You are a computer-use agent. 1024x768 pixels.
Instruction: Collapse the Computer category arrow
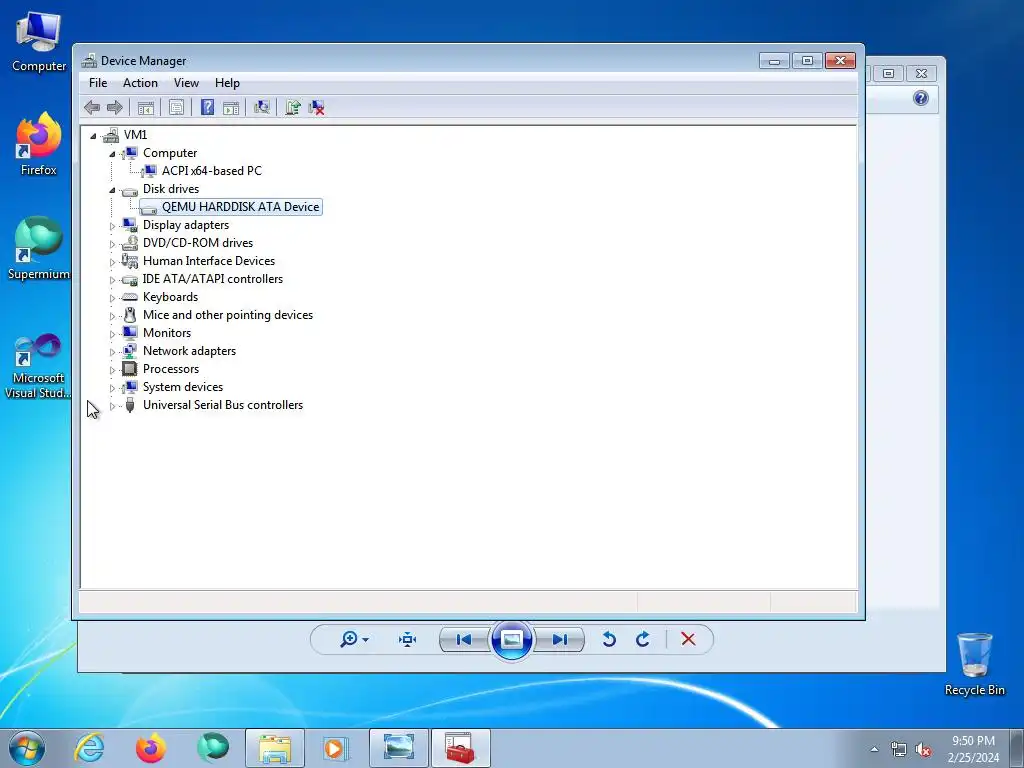[112, 154]
